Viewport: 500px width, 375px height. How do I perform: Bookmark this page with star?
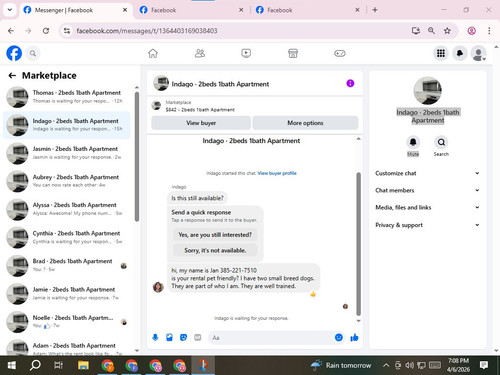(x=447, y=31)
